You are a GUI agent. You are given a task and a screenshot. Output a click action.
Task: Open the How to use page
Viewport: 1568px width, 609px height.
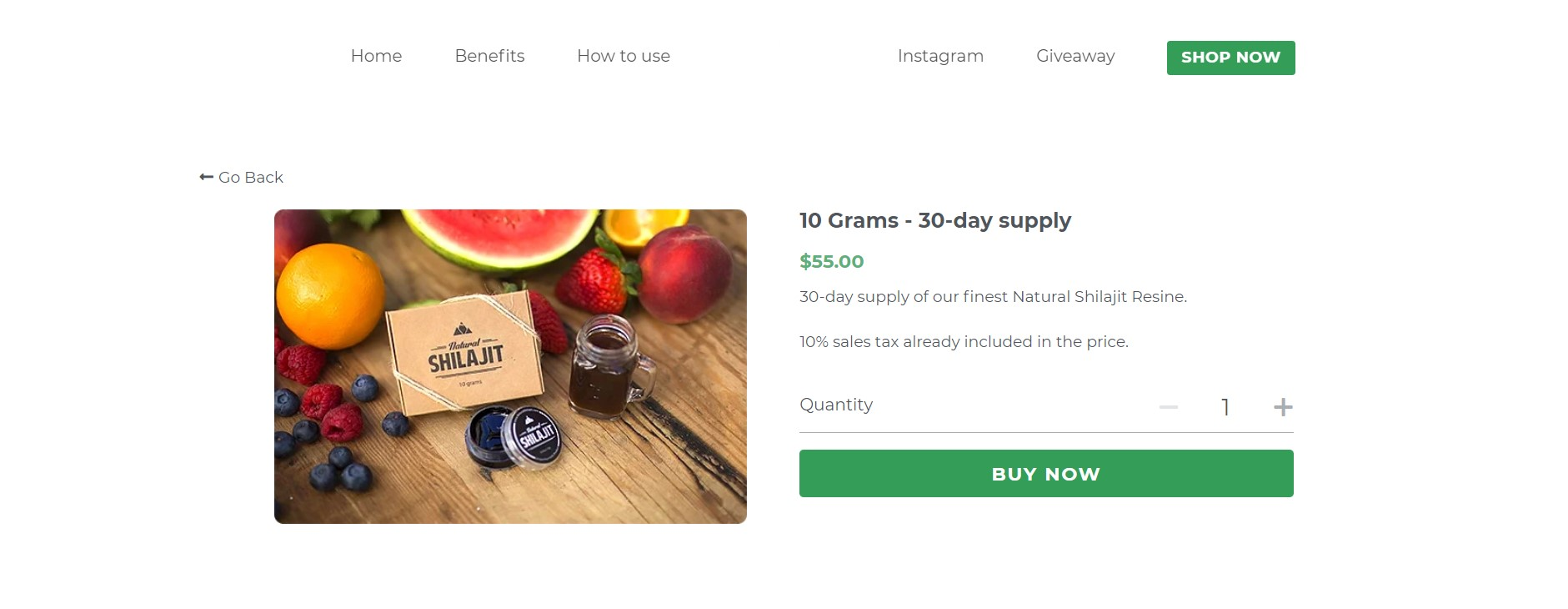point(623,56)
